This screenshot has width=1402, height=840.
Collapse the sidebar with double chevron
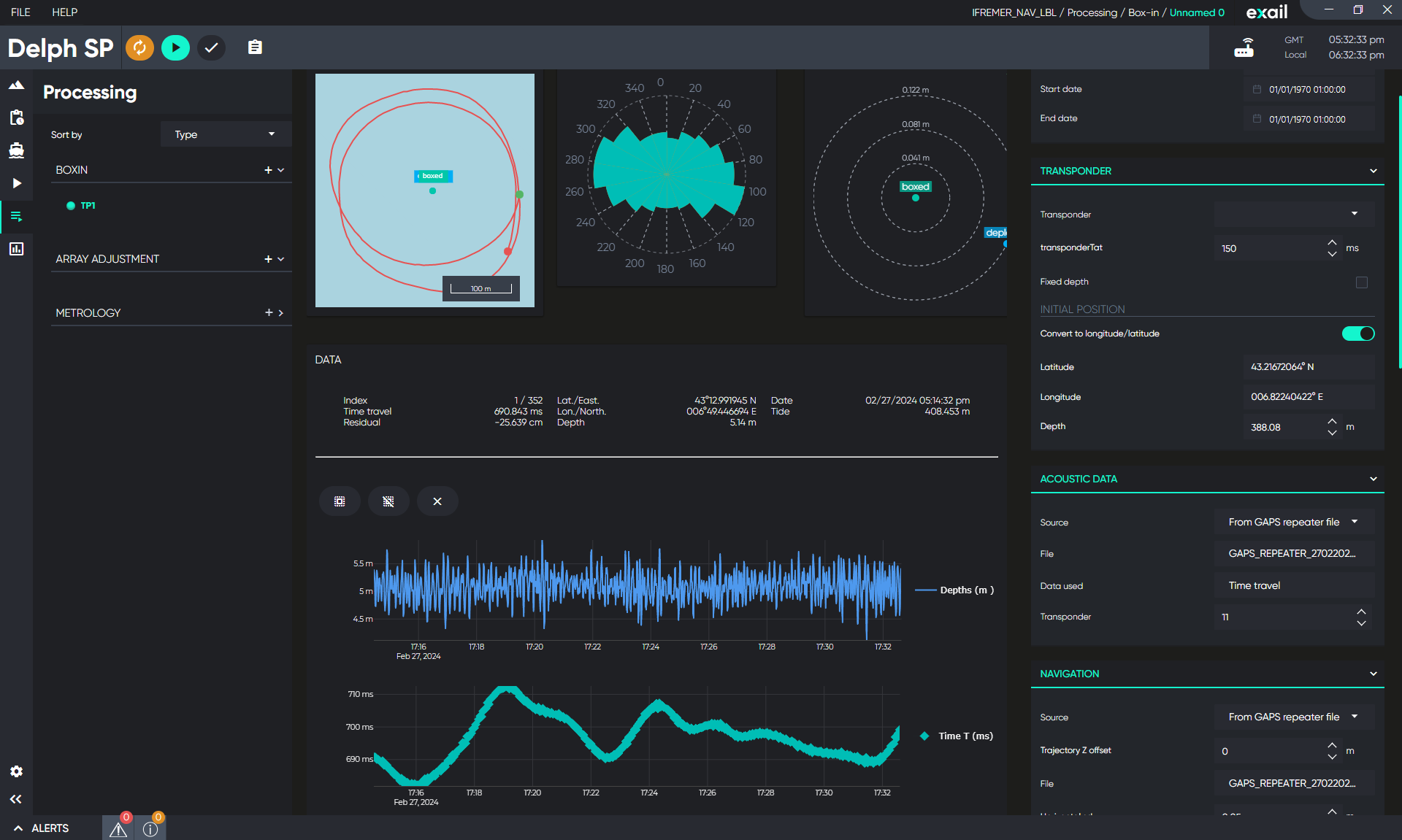click(16, 799)
